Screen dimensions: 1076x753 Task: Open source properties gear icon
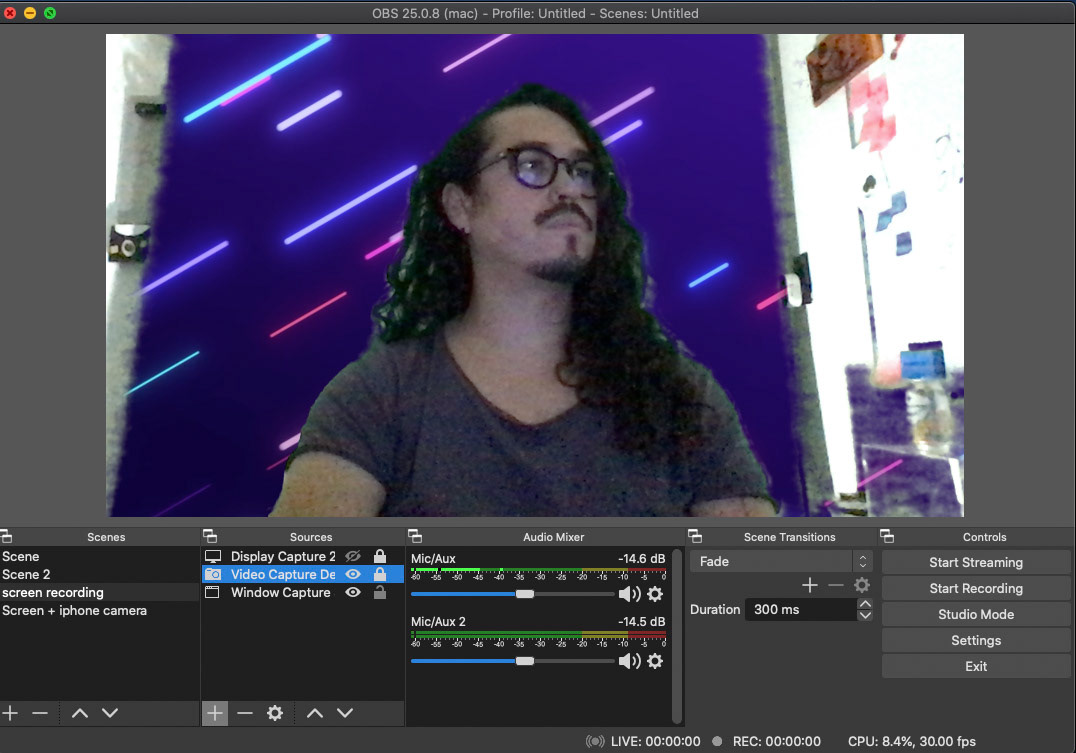(x=275, y=713)
